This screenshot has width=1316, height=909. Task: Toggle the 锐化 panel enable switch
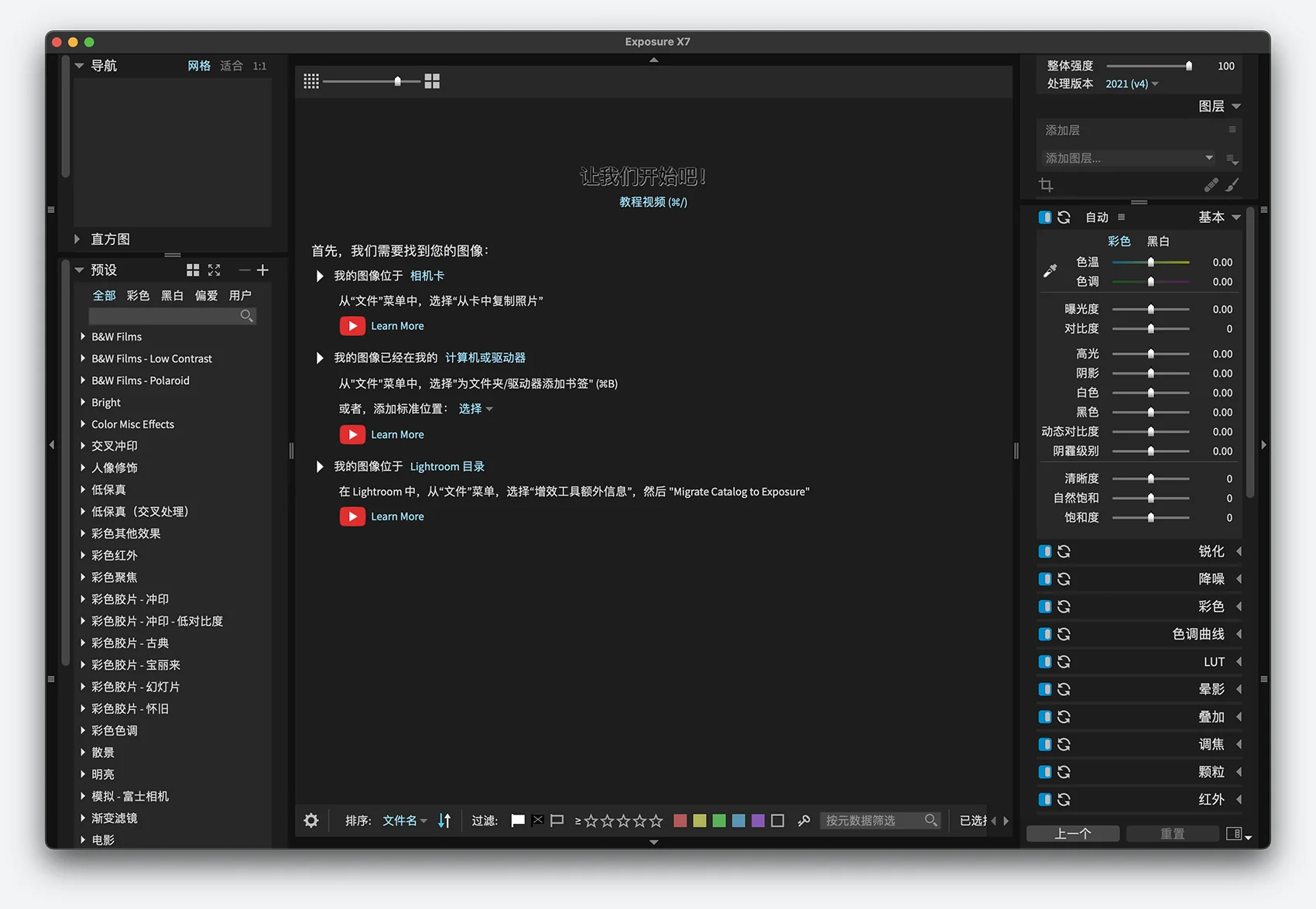pos(1045,551)
